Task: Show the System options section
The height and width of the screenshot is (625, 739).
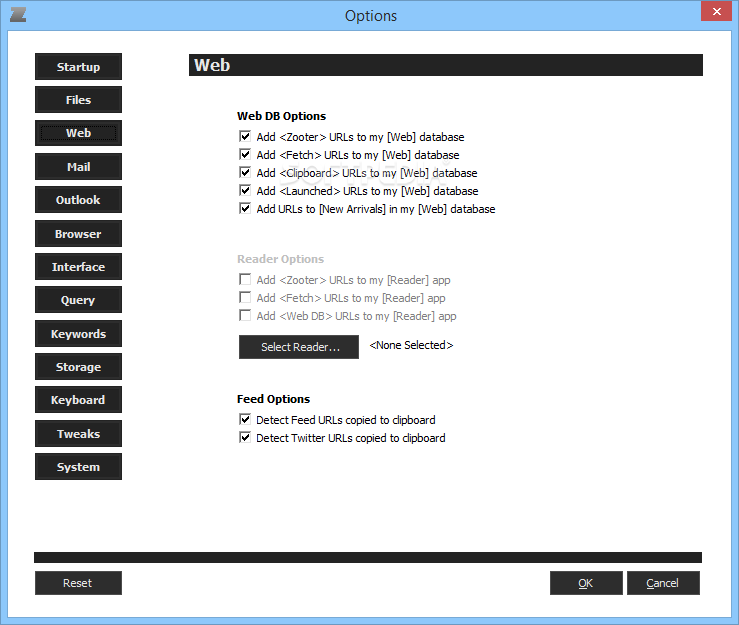Action: click(78, 467)
